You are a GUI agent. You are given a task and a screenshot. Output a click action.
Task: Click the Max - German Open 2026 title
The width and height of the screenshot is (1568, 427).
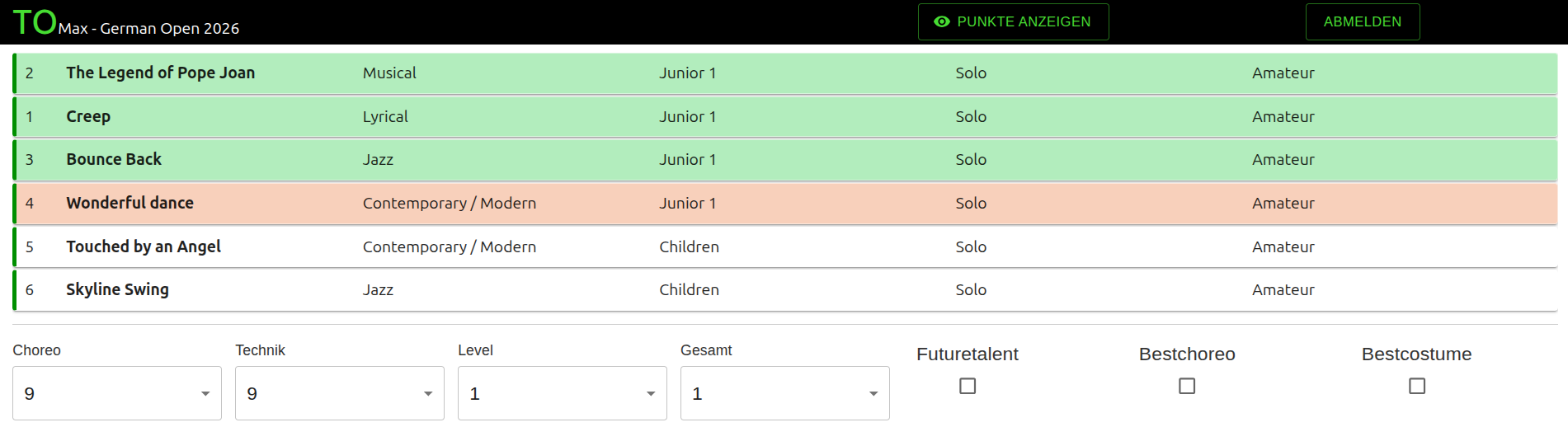148,29
